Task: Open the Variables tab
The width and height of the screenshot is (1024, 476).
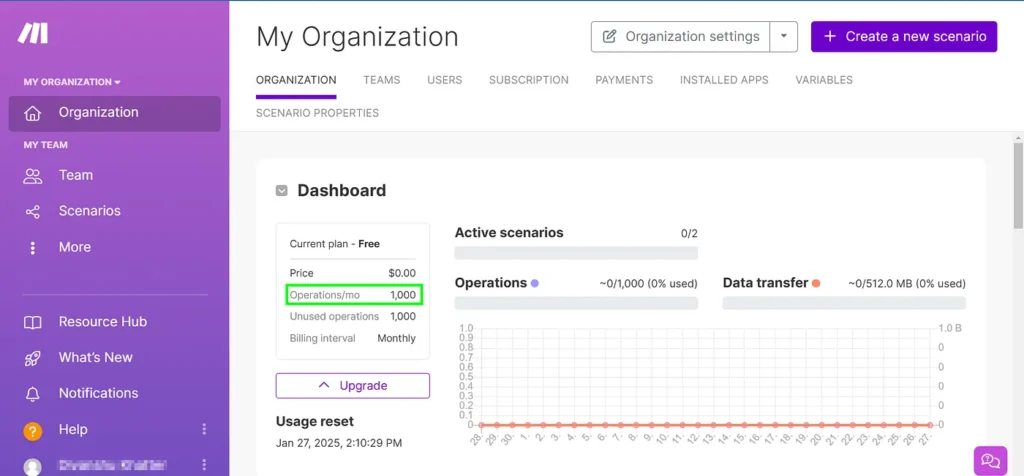Action: click(x=824, y=80)
